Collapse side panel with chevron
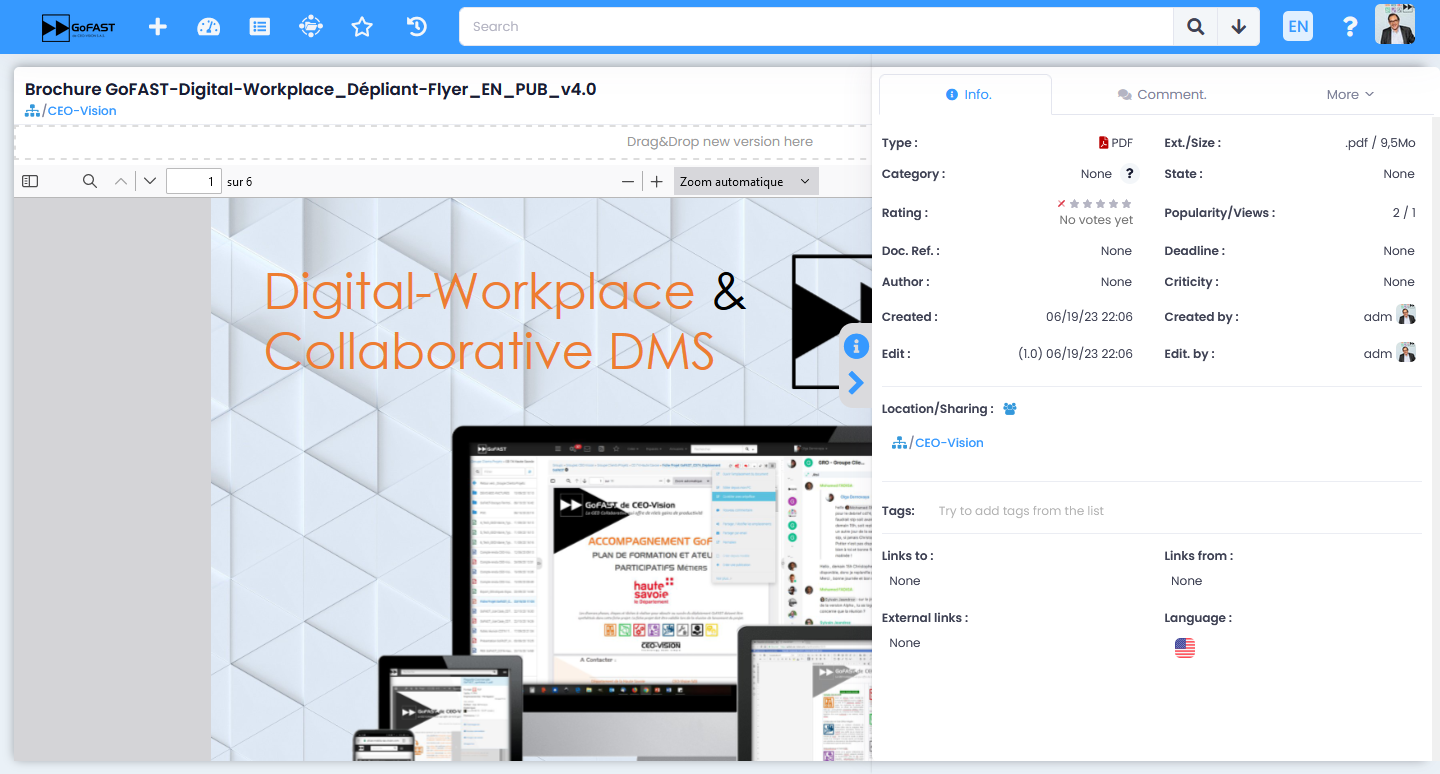1440x774 pixels. (856, 383)
